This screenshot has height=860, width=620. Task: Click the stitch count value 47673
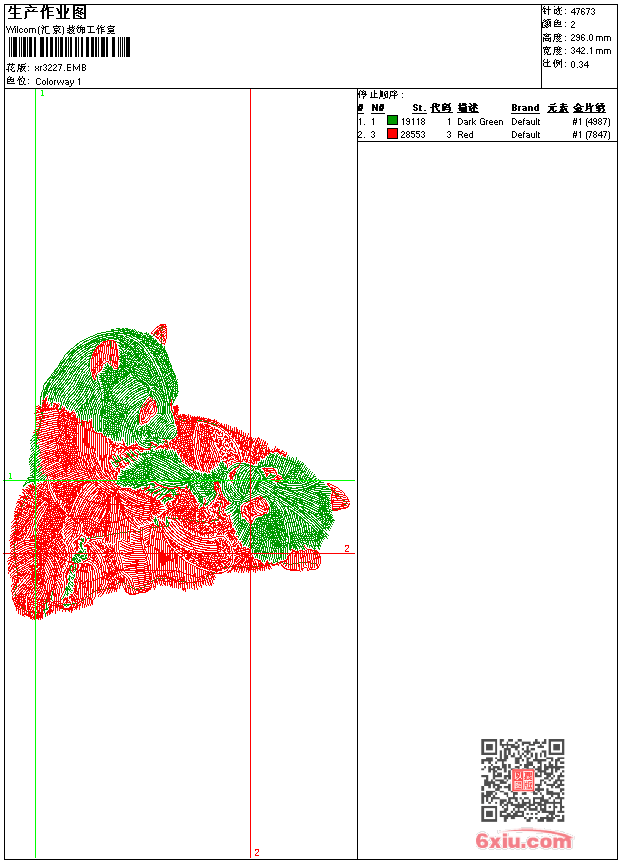click(x=582, y=12)
